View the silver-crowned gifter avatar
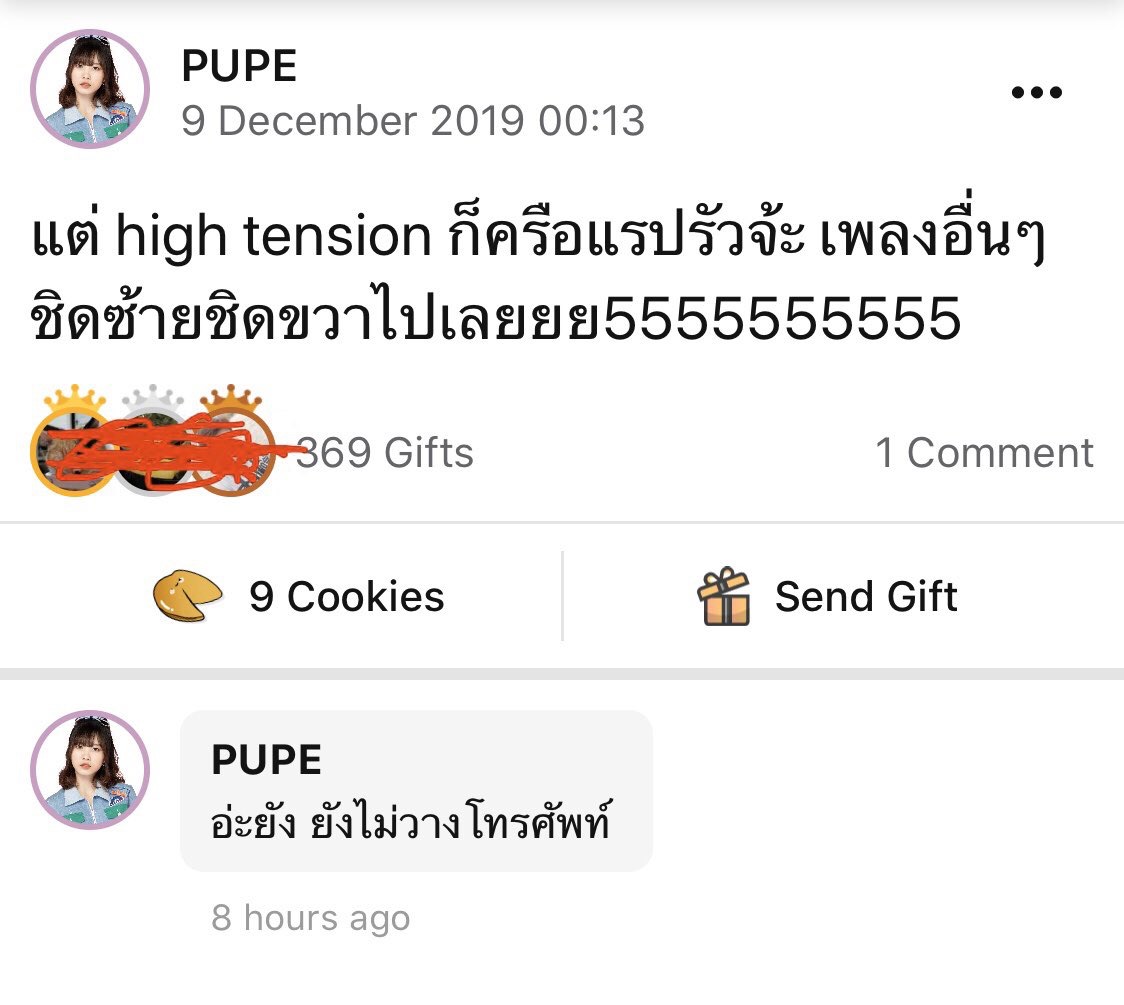 click(x=153, y=453)
